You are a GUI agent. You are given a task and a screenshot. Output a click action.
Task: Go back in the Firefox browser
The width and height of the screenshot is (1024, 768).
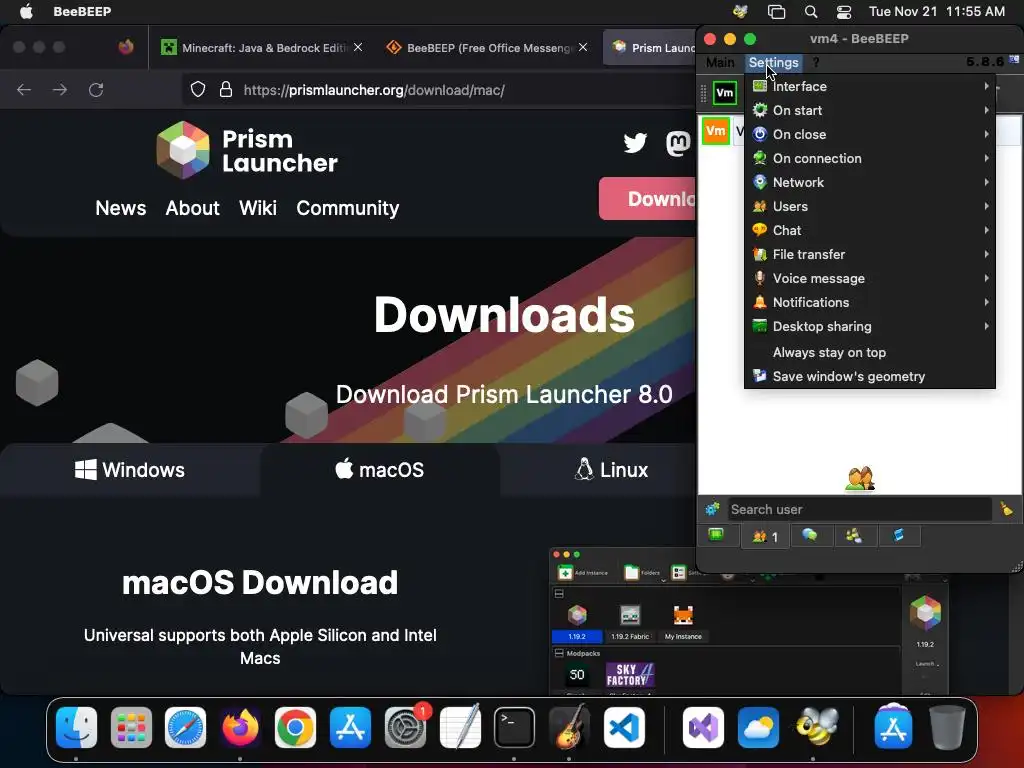pyautogui.click(x=24, y=90)
